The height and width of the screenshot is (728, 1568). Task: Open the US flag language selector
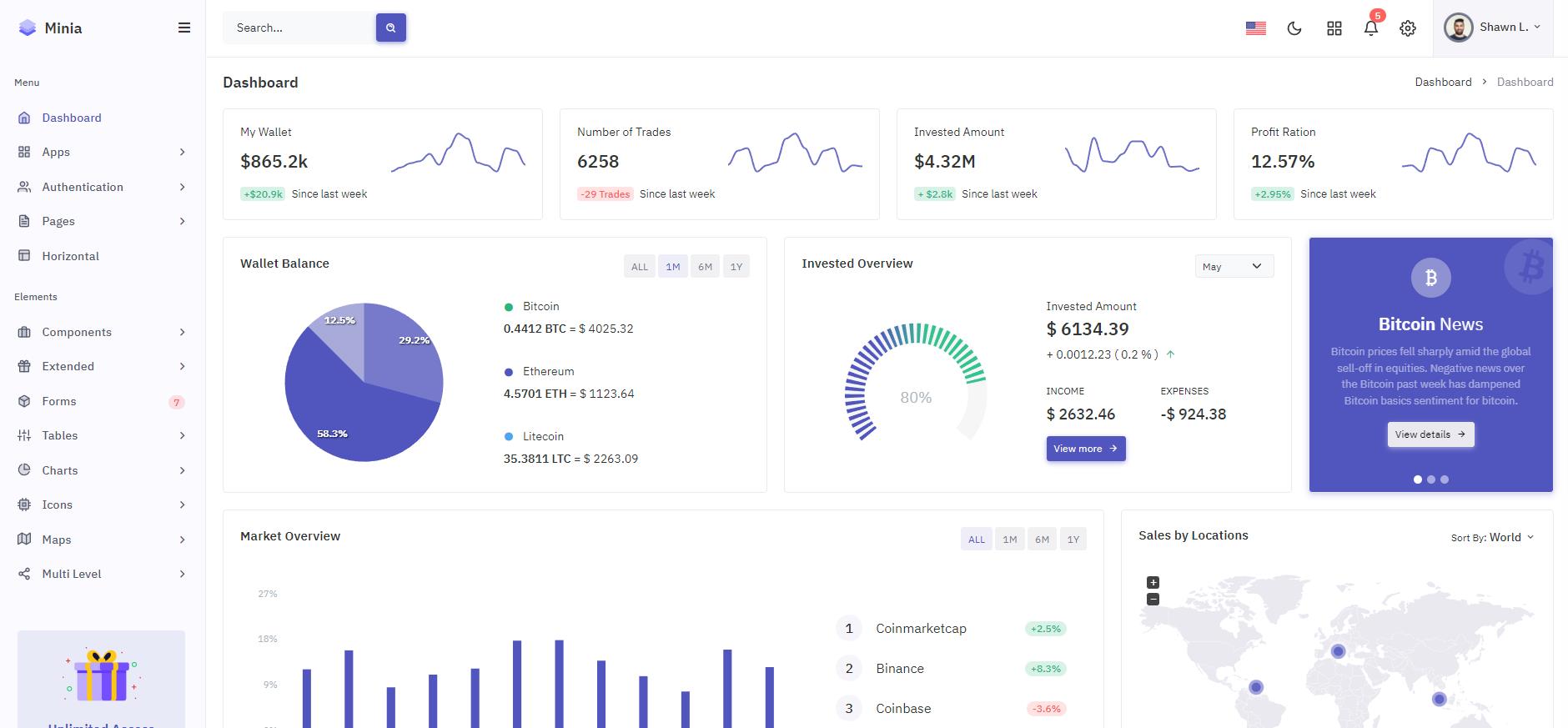click(1256, 28)
